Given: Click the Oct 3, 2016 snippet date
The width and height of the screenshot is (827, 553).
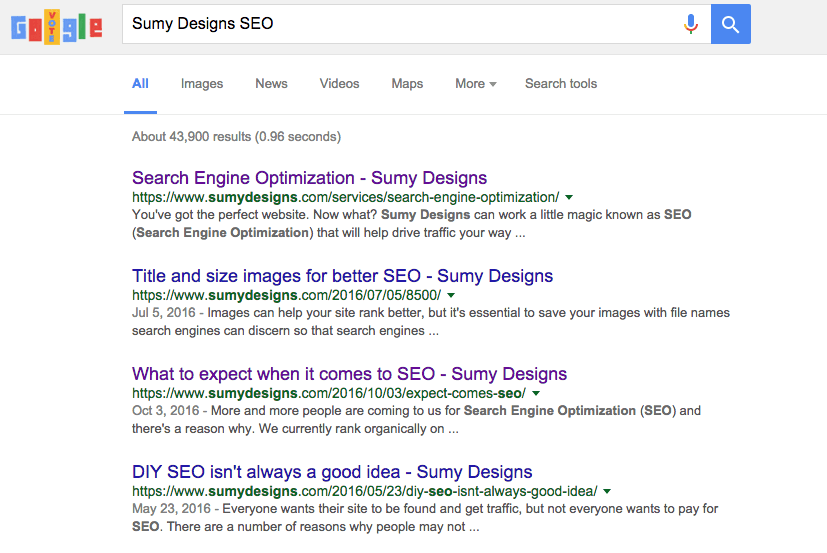Looking at the screenshot, I should 166,411.
